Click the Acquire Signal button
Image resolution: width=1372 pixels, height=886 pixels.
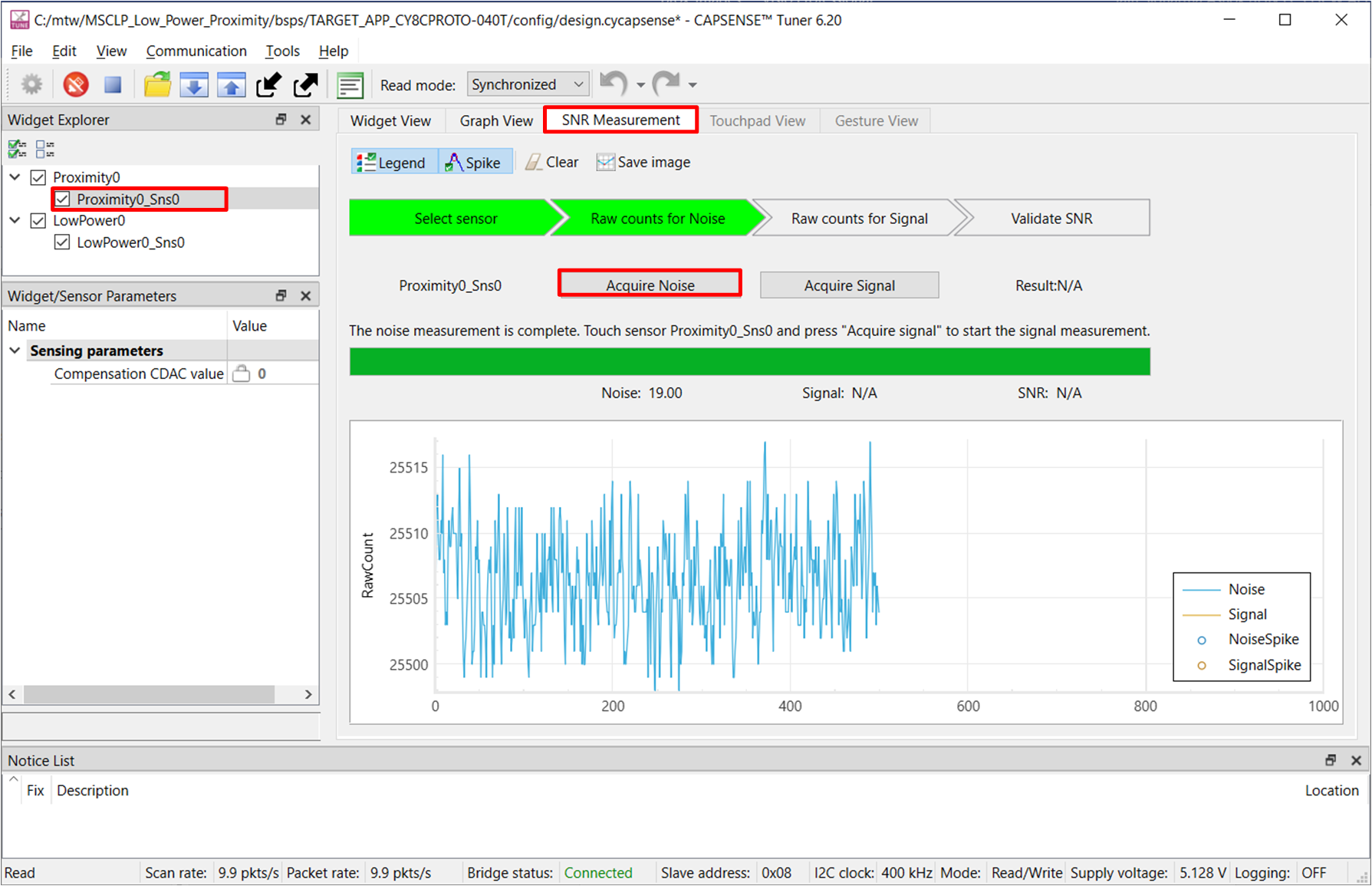coord(849,285)
